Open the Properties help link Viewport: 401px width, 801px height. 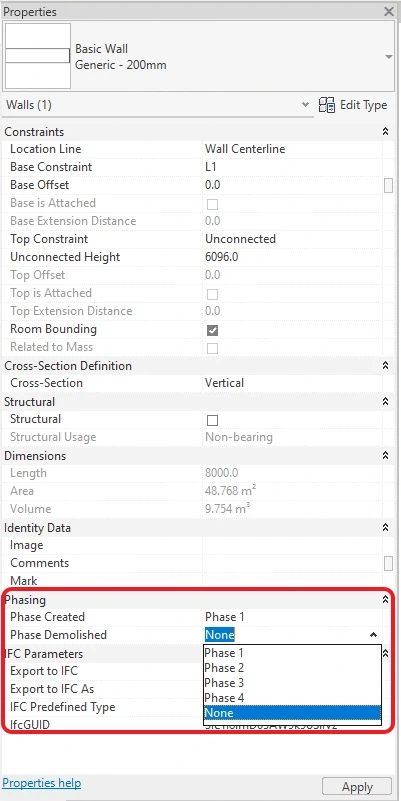coord(42,783)
